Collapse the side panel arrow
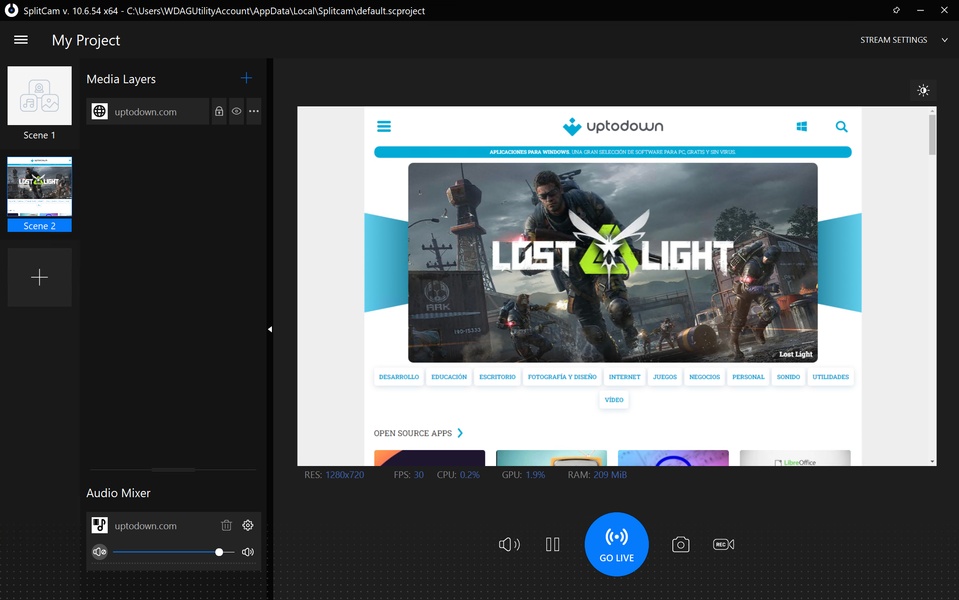 (x=269, y=329)
